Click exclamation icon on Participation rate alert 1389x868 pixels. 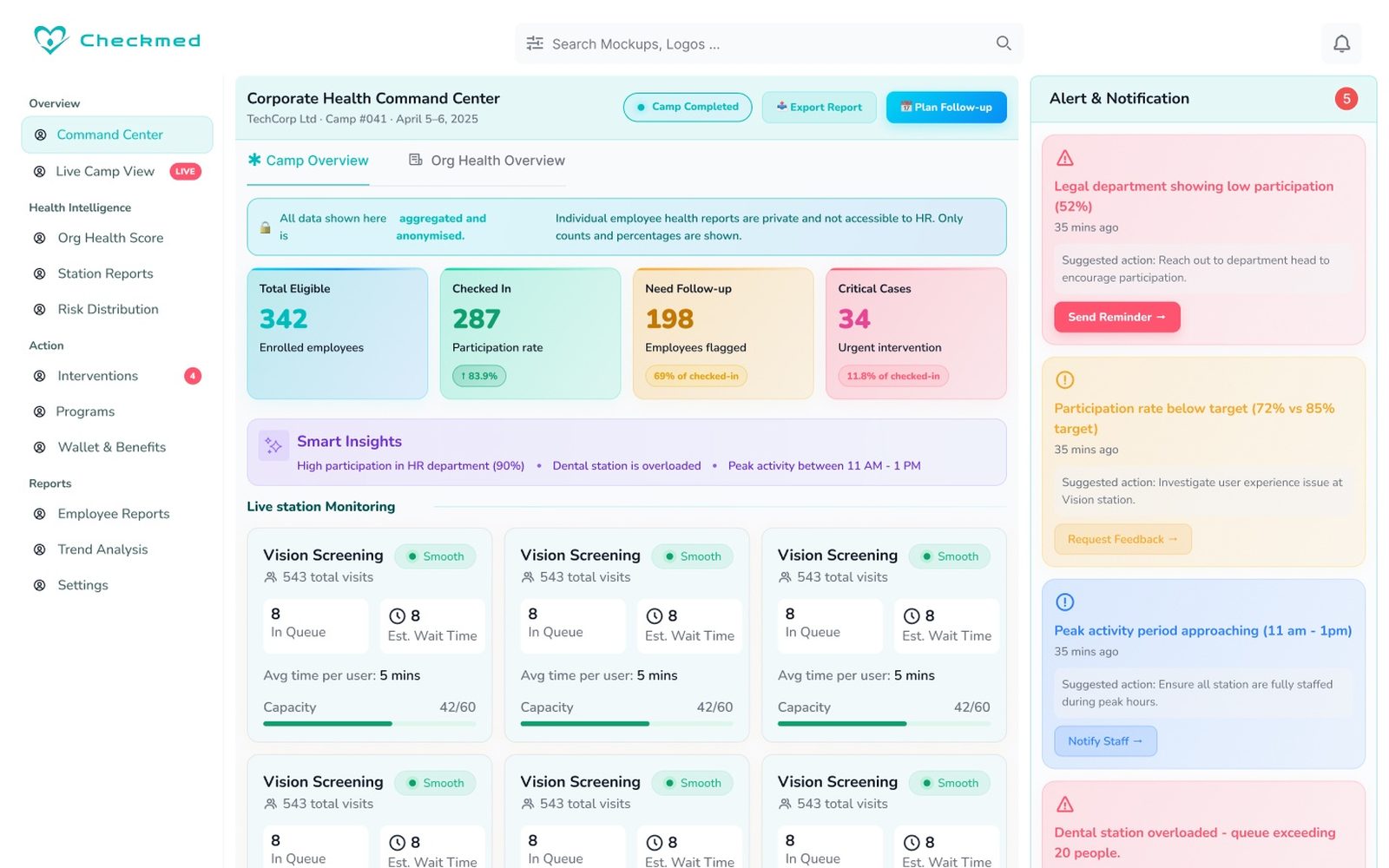click(x=1064, y=380)
